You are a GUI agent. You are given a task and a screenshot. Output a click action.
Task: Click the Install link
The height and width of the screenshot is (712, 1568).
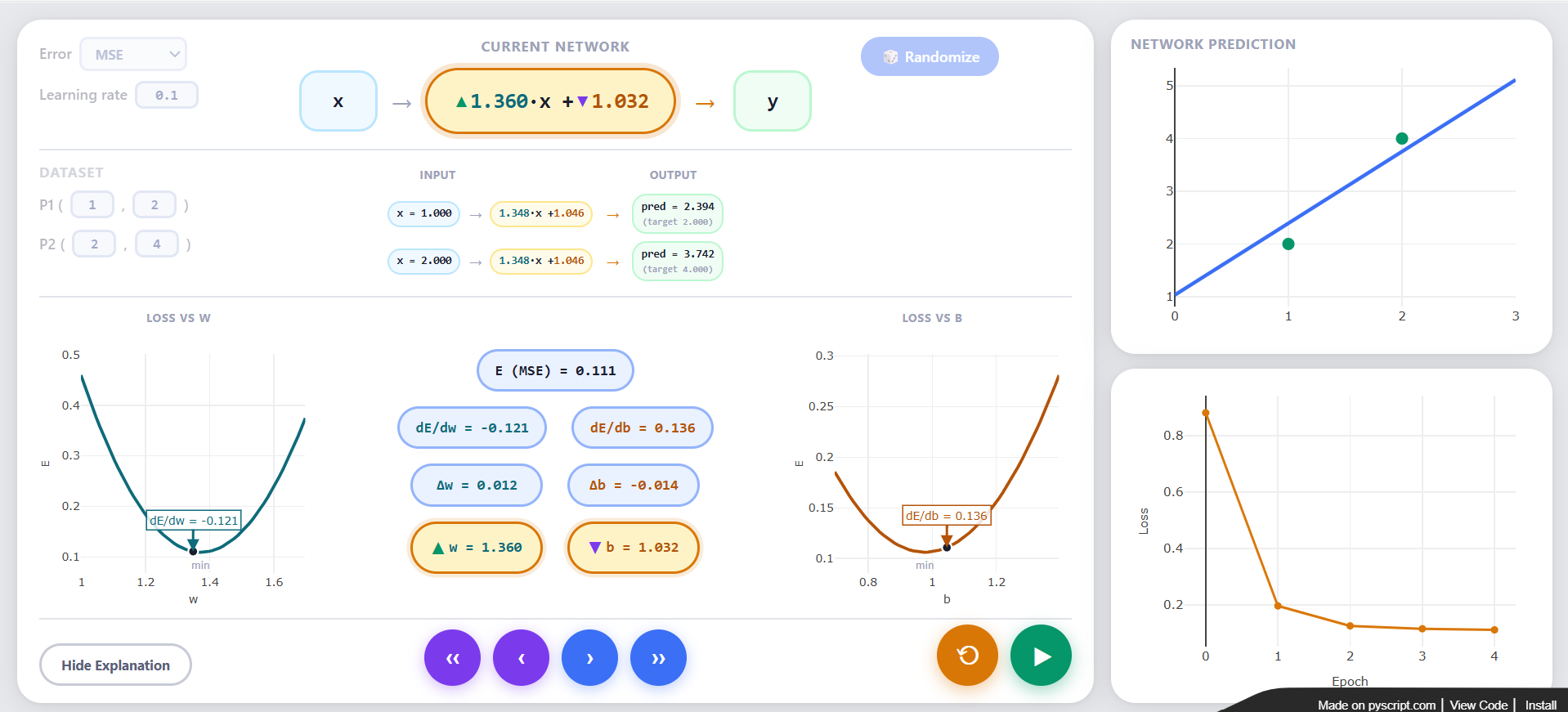(x=1540, y=705)
